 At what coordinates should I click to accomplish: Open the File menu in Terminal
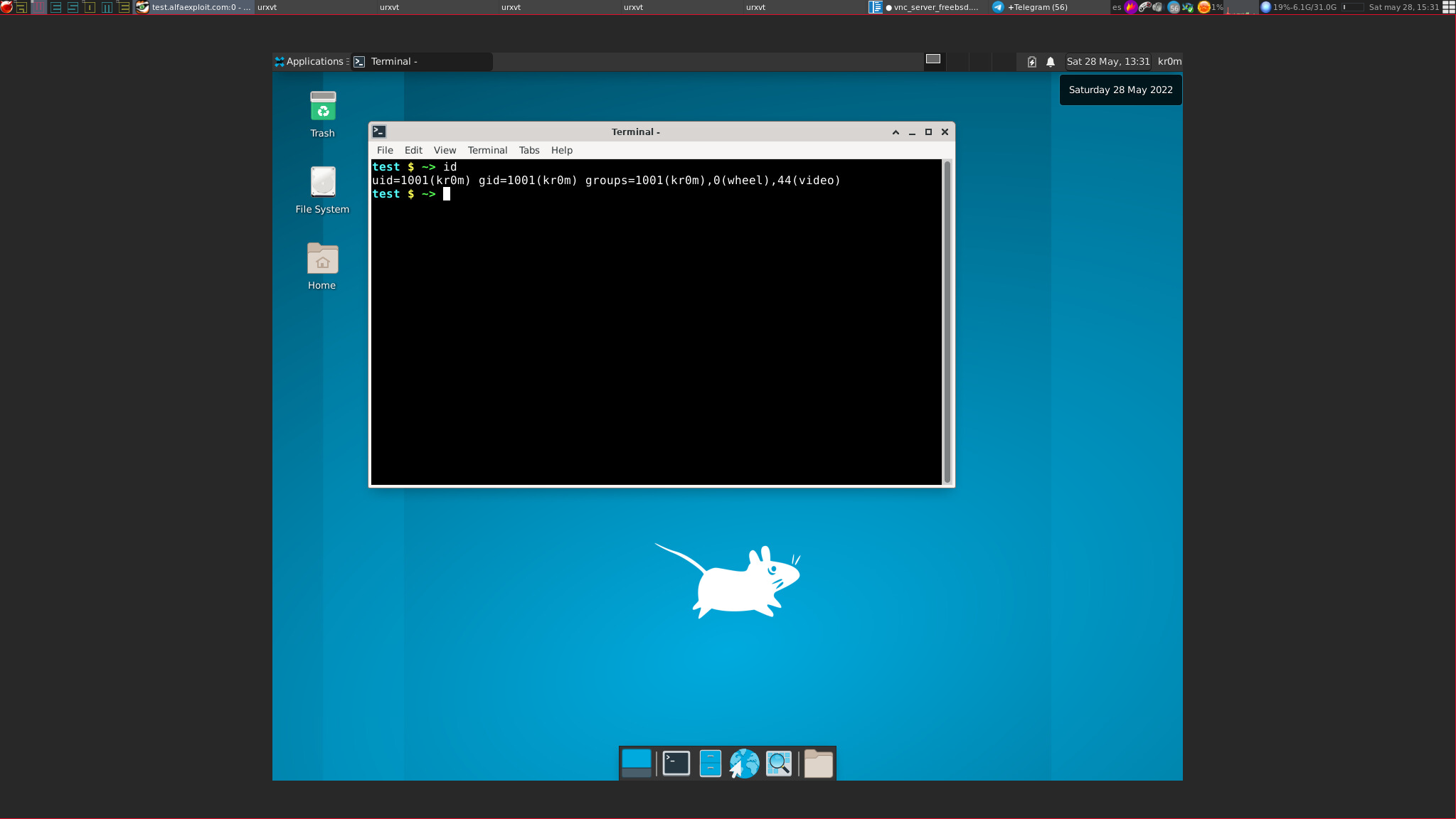click(x=385, y=150)
